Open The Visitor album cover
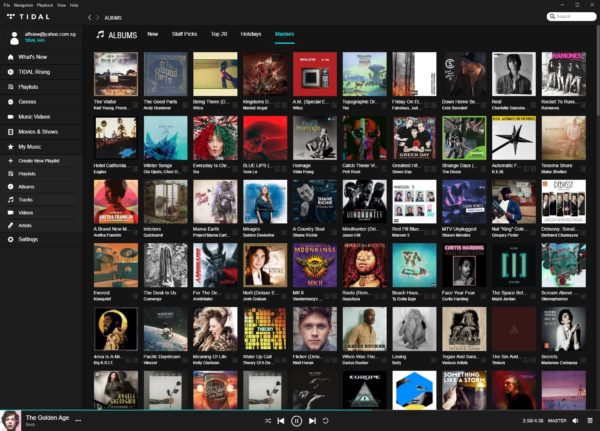600x431 pixels. [x=116, y=74]
